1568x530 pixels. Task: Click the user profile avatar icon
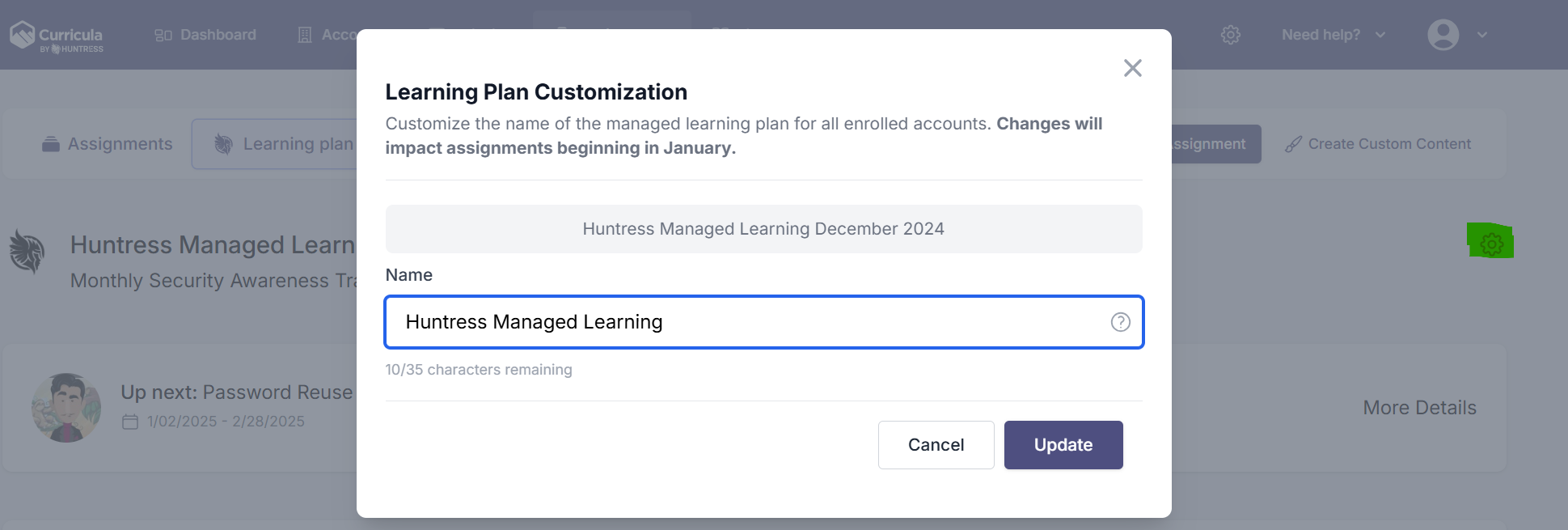(x=1443, y=35)
